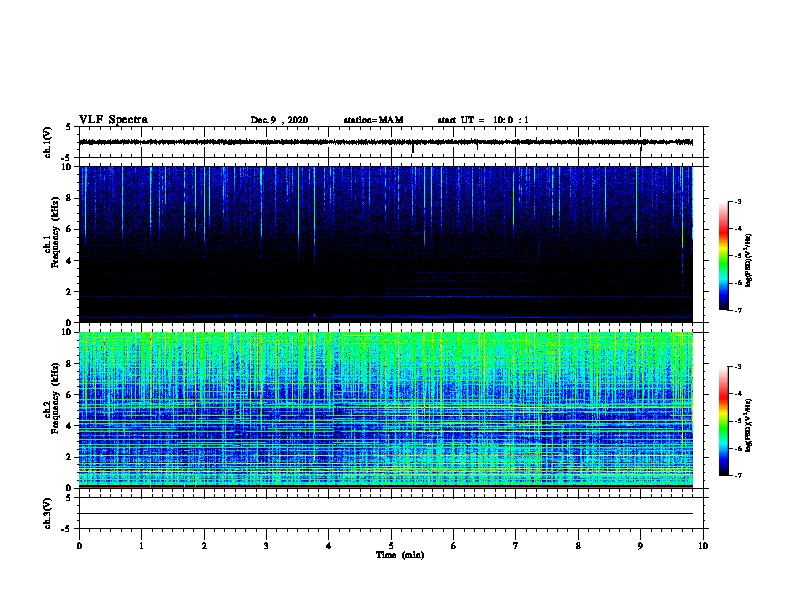Screen dimensions: 792x612
Task: Click the time axis tick label "1"
Action: point(141,546)
